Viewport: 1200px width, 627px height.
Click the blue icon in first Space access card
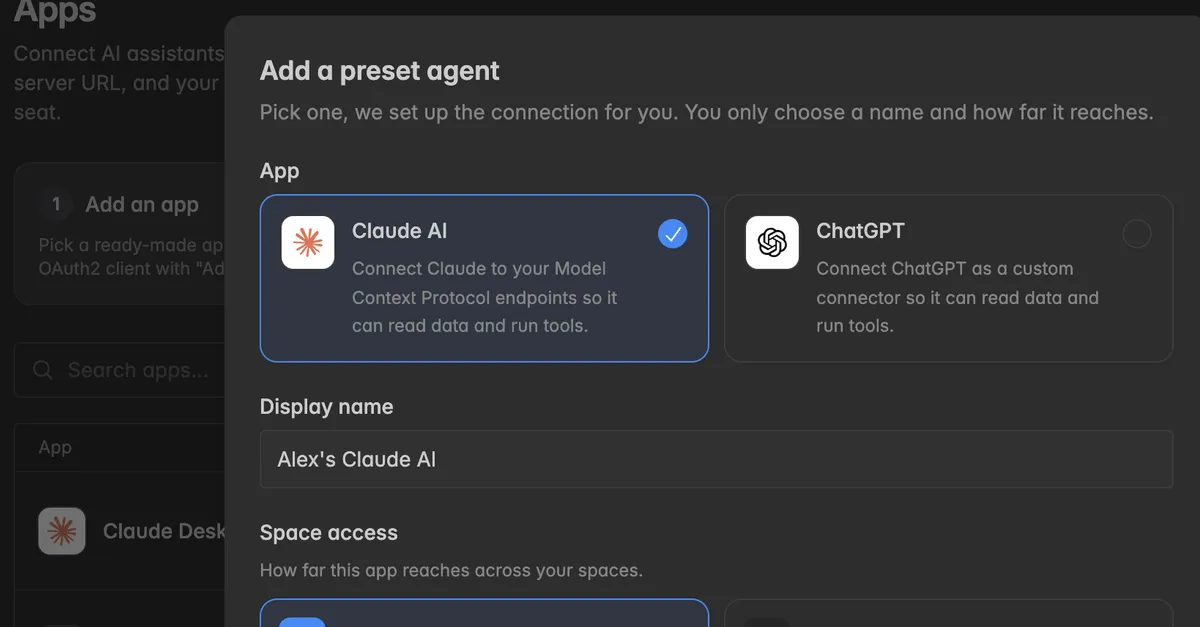pyautogui.click(x=302, y=622)
